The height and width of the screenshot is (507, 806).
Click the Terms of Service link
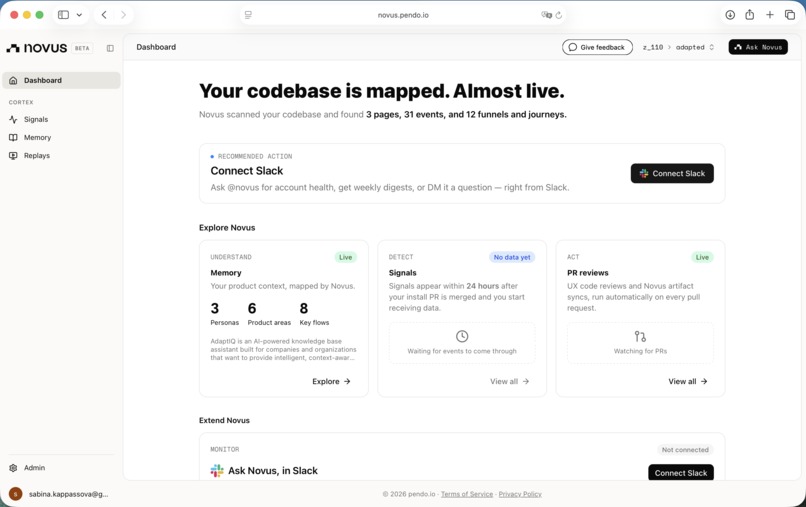point(467,494)
